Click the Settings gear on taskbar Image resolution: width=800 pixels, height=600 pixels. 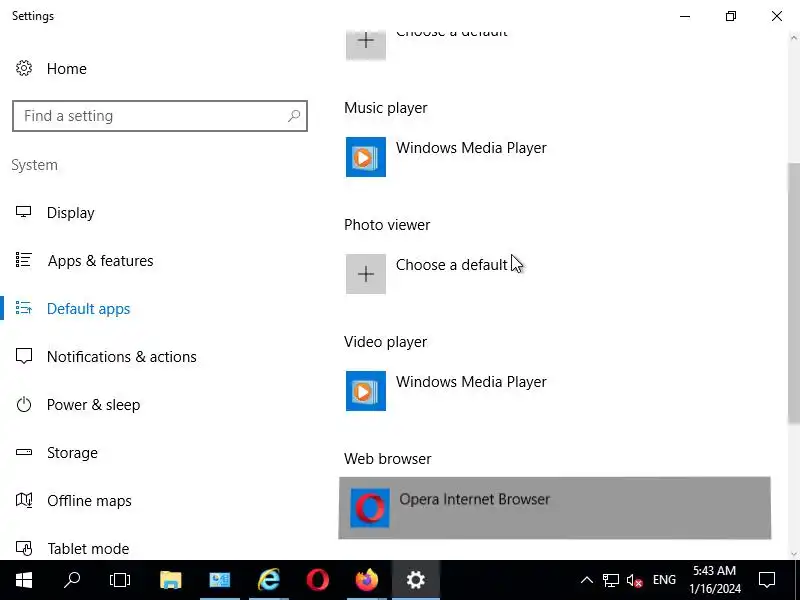tap(415, 580)
